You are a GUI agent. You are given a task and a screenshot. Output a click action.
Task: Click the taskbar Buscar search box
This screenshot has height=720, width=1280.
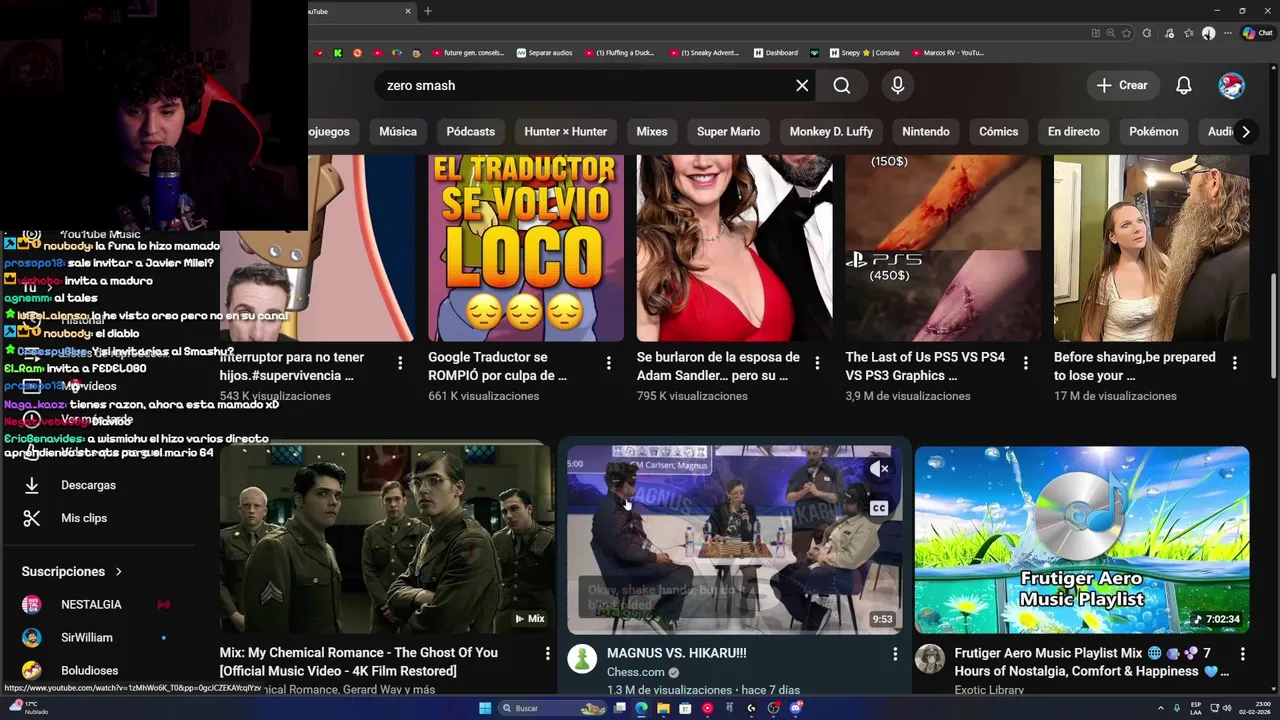tap(553, 708)
